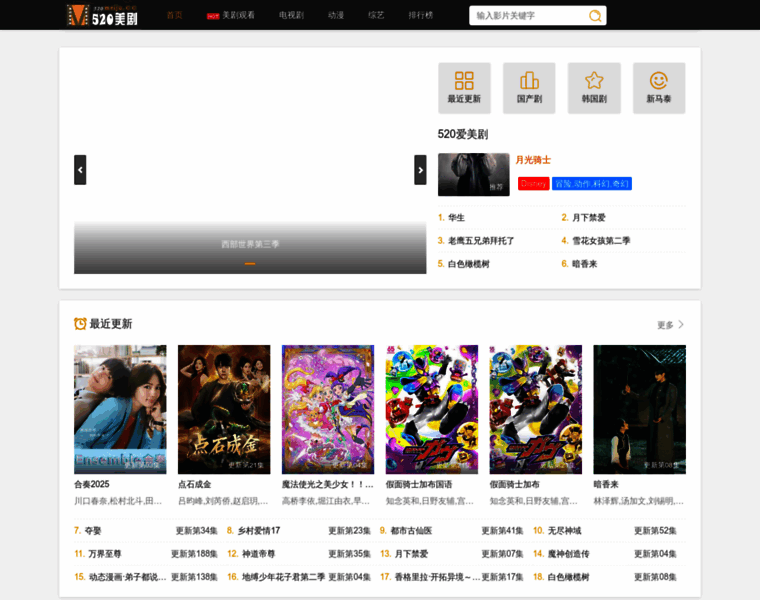Screen dimensions: 760x600
Task: Go to previous carousel slide
Action: tap(80, 170)
